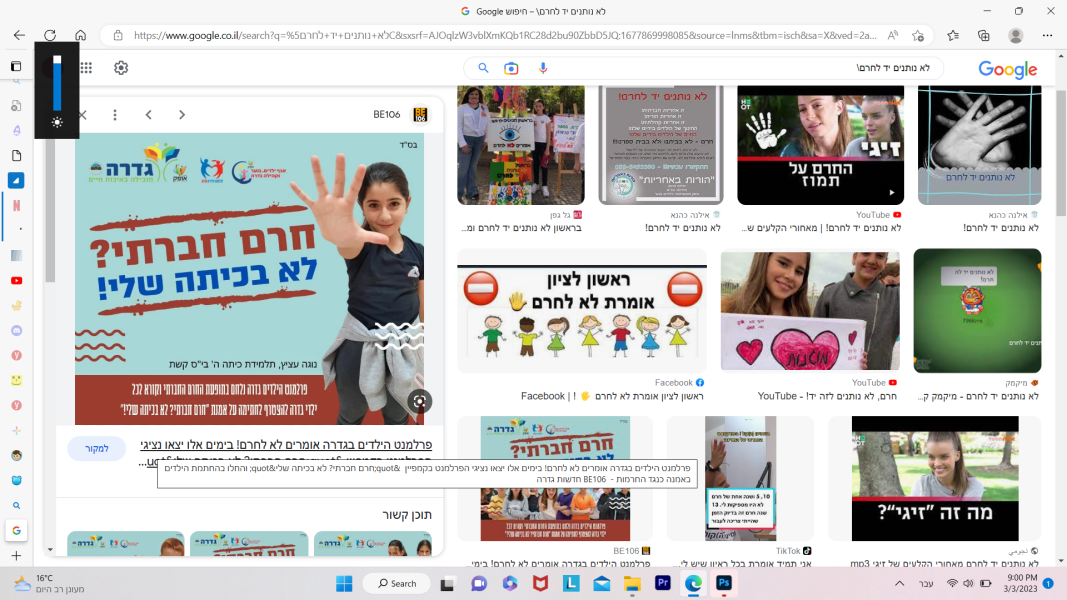Go to the previous image in preview
The image size is (1067, 600).
(x=148, y=115)
